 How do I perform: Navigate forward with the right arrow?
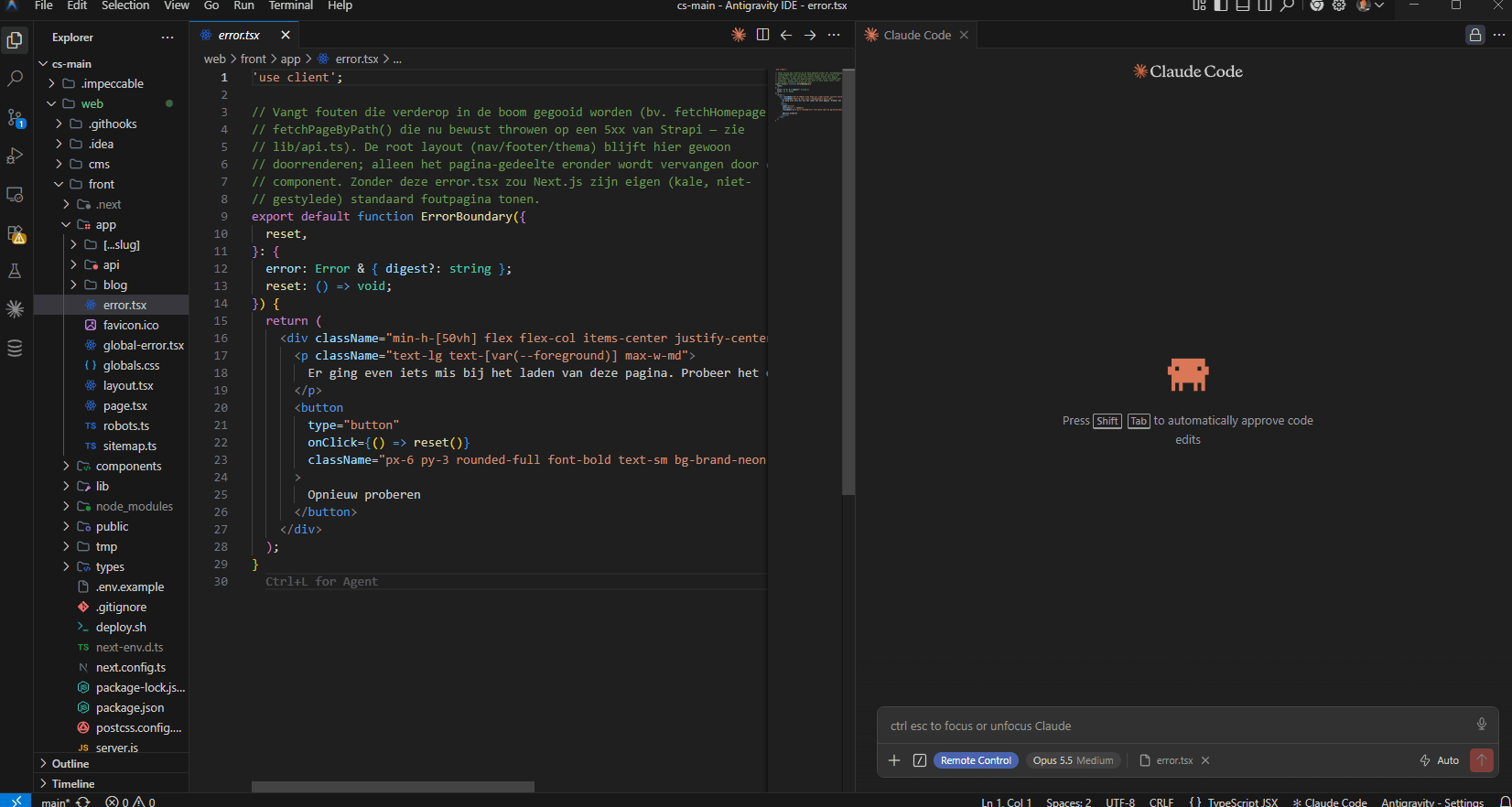tap(810, 35)
